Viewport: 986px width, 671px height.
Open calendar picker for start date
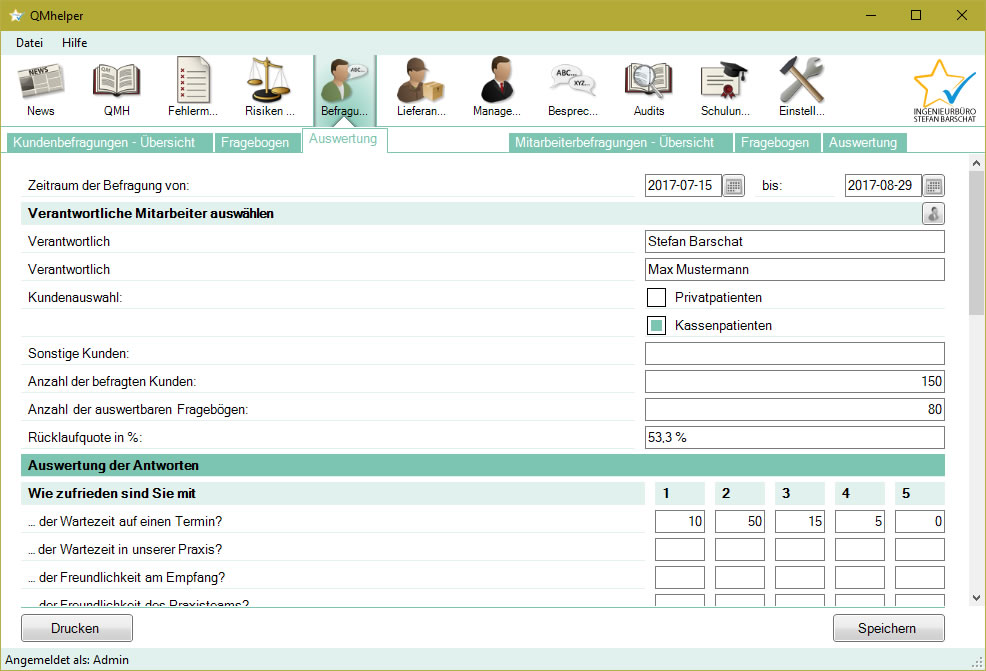tap(734, 185)
